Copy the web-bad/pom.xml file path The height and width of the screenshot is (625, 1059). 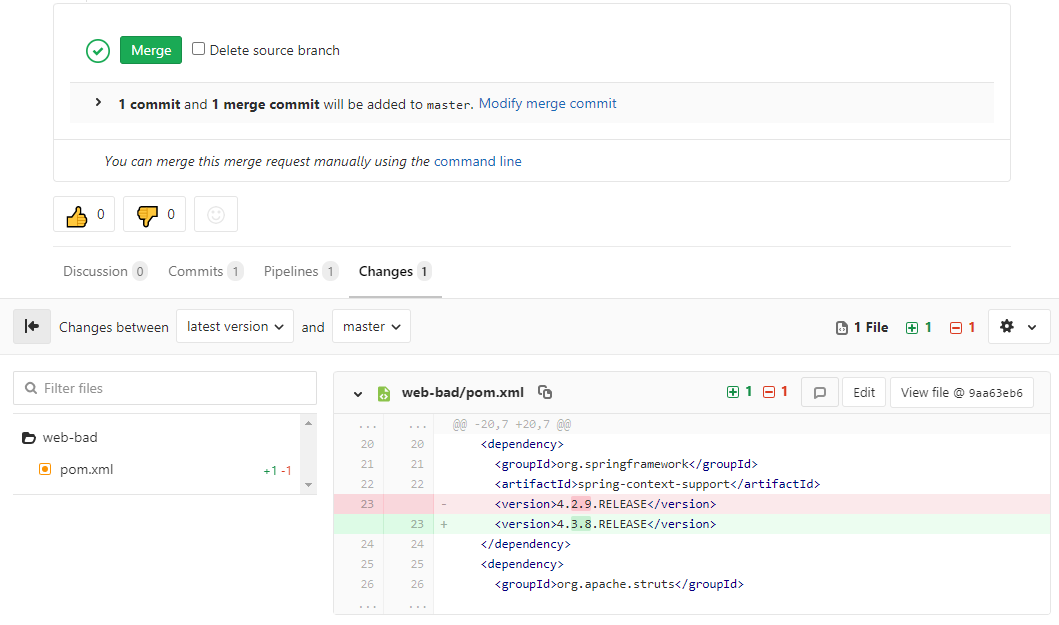(x=545, y=393)
